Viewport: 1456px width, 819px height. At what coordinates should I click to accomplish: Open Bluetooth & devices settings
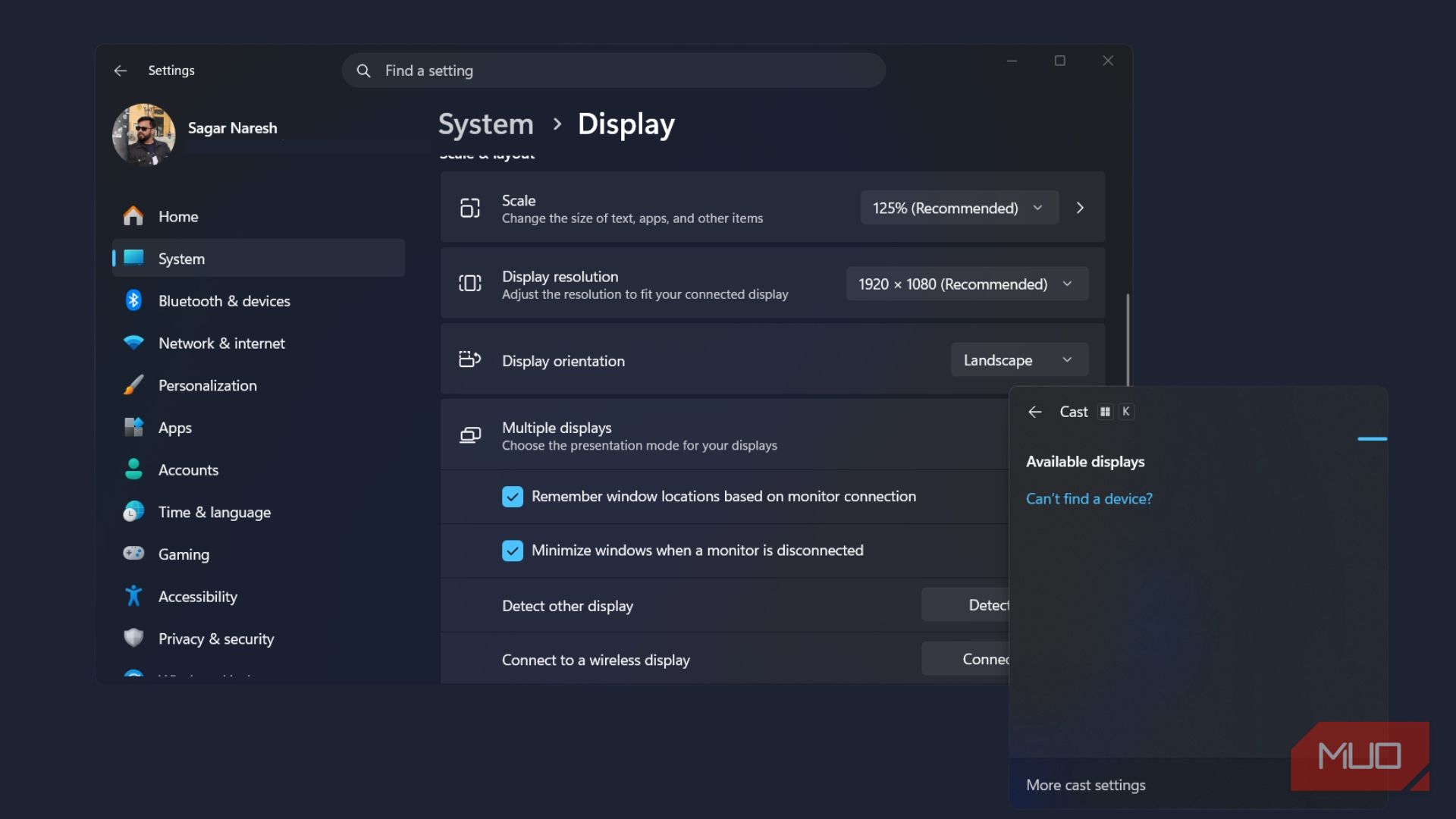[259, 301]
